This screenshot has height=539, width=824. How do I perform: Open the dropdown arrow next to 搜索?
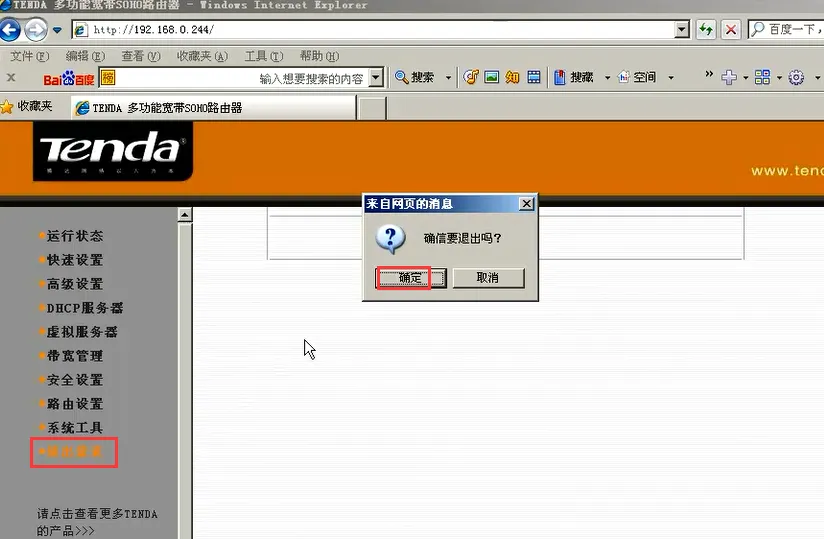(448, 78)
